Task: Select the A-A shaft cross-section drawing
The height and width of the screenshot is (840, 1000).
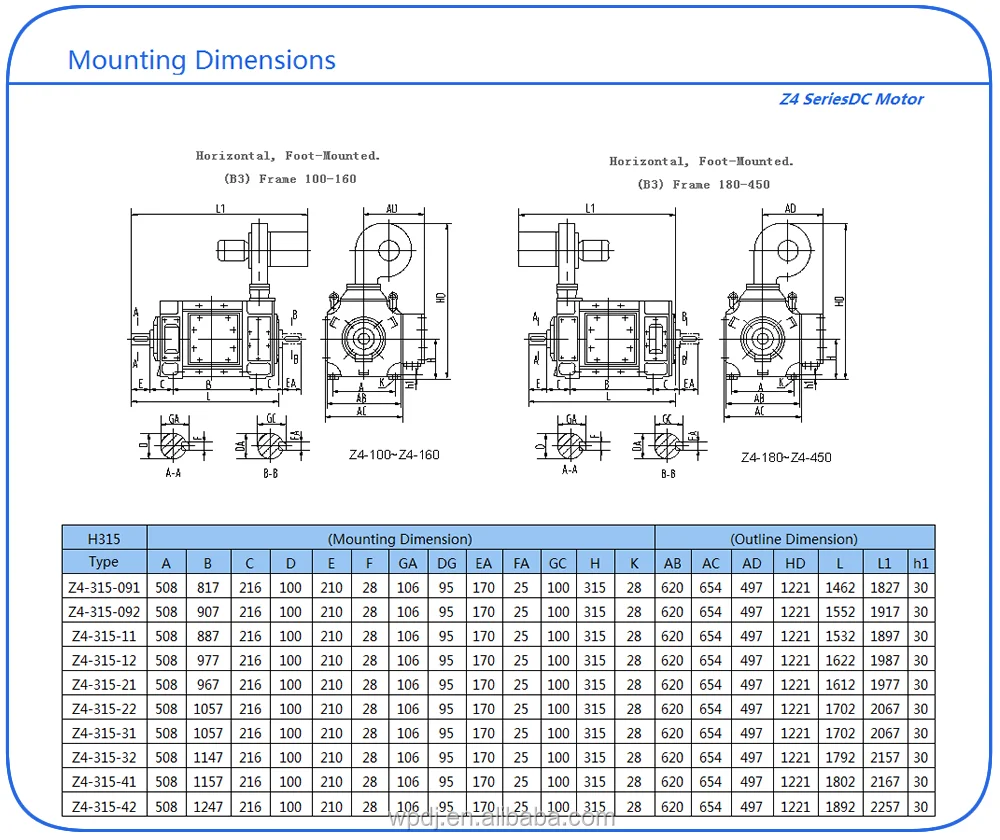Action: (x=172, y=442)
